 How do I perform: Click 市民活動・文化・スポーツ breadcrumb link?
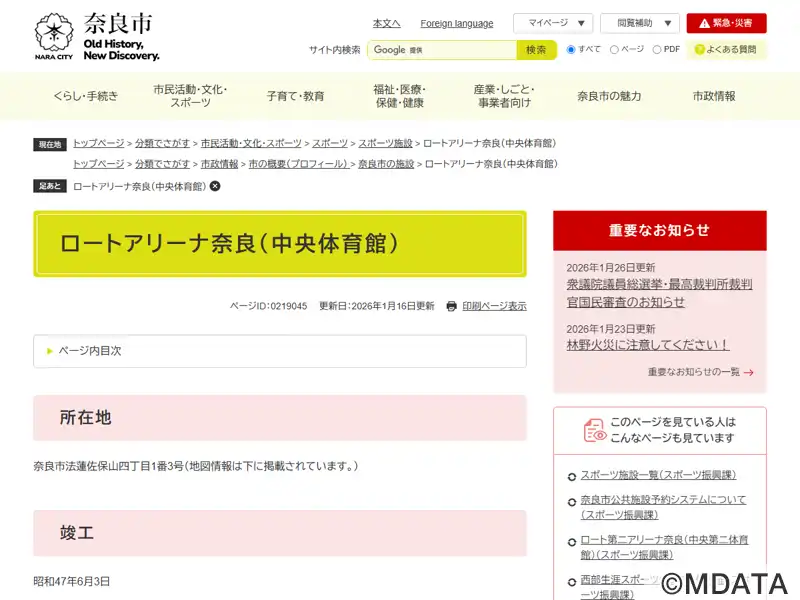click(251, 143)
